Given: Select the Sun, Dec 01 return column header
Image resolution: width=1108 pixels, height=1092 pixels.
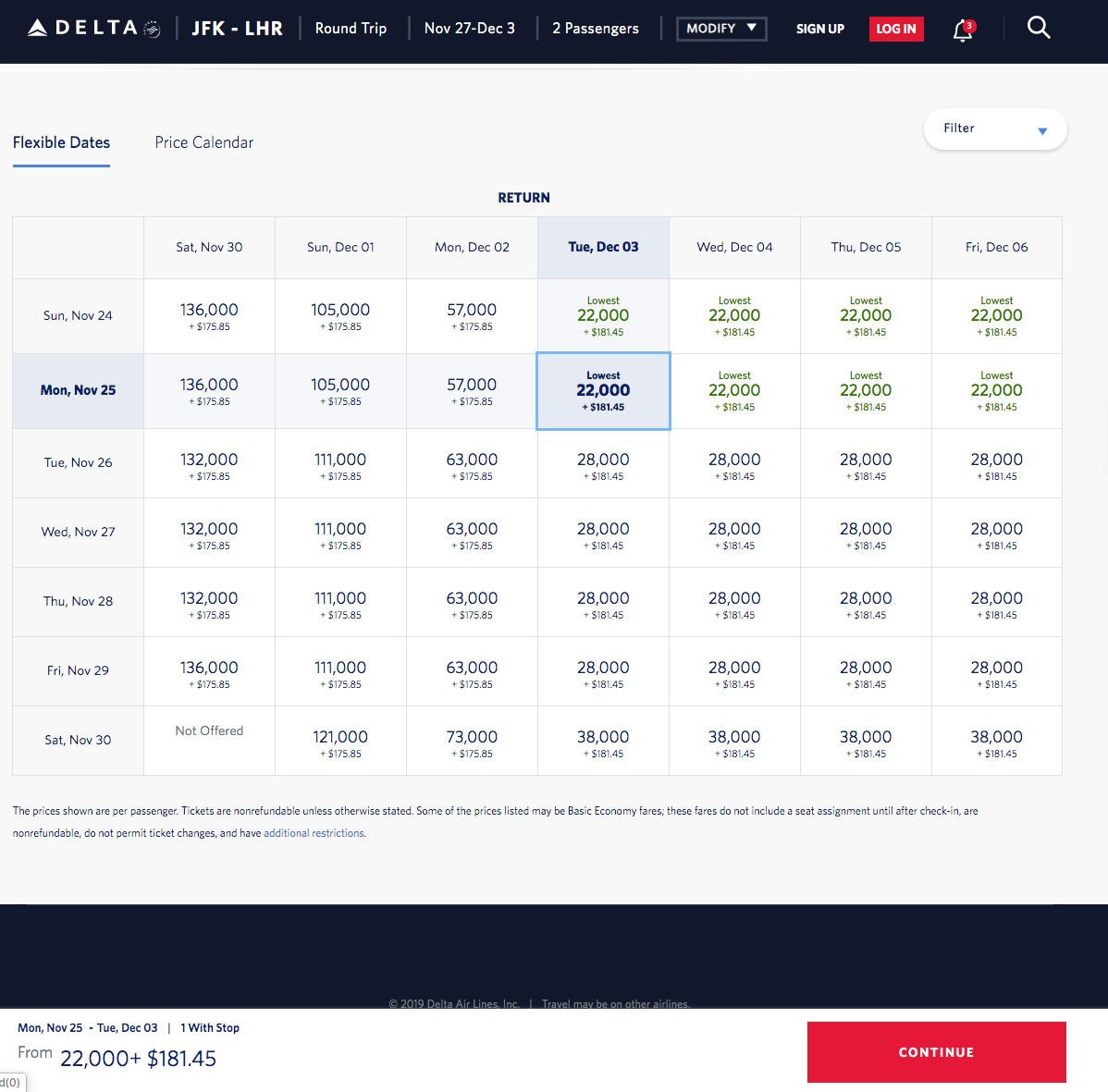Looking at the screenshot, I should tap(340, 247).
